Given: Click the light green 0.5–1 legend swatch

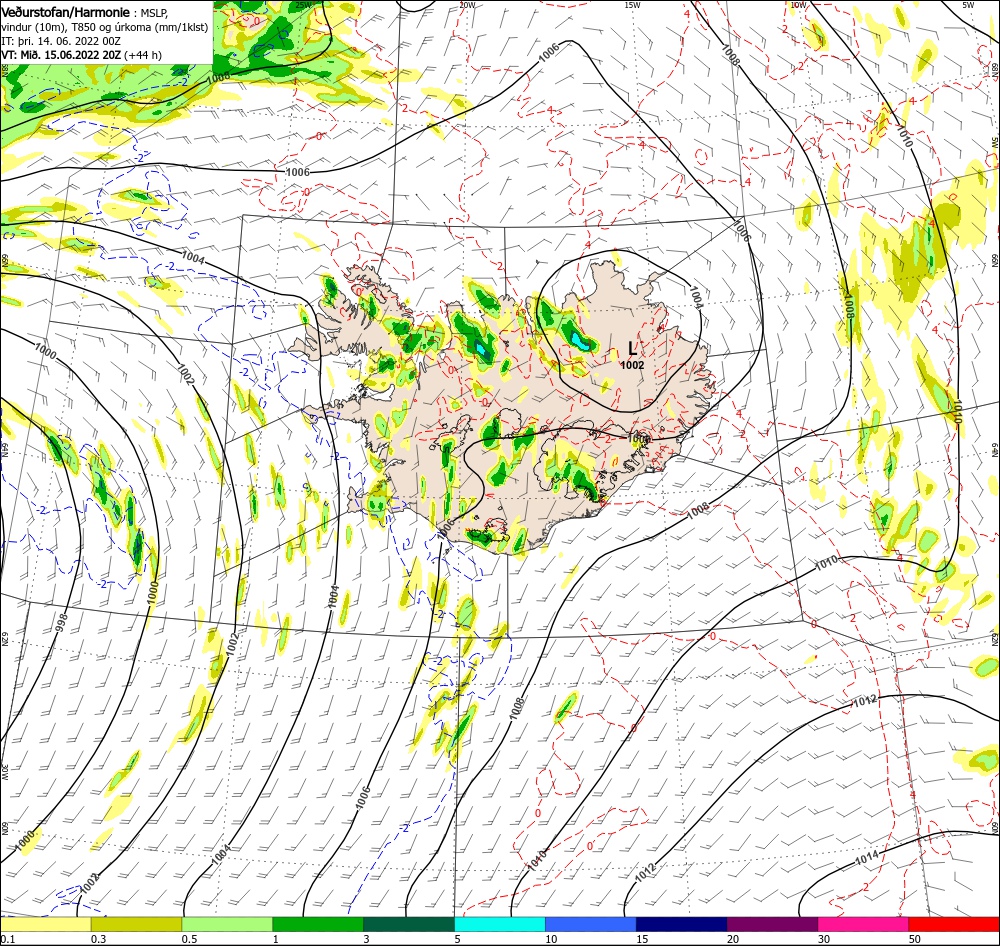Looking at the screenshot, I should (227, 924).
